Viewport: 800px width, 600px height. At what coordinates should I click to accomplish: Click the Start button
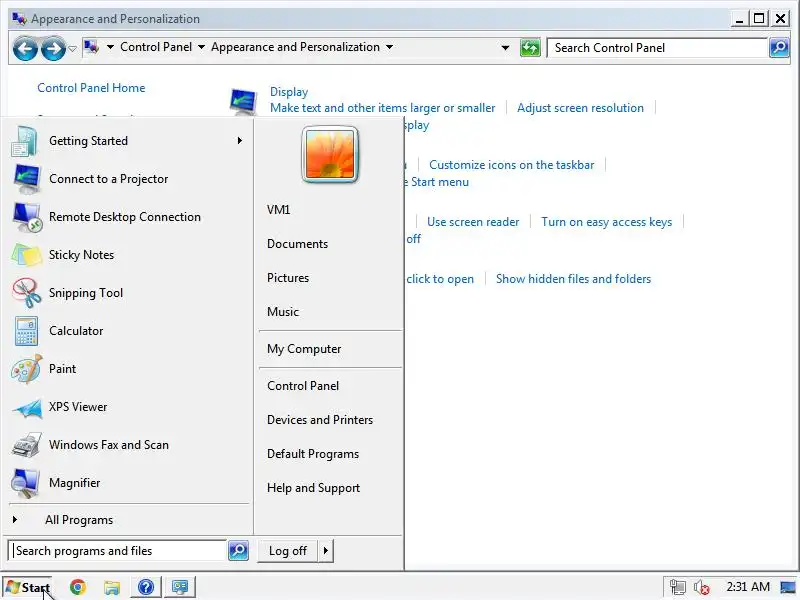pos(28,588)
